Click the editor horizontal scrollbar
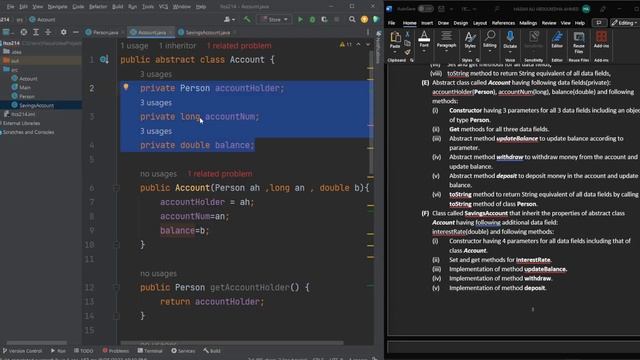640x360 pixels. (232, 343)
